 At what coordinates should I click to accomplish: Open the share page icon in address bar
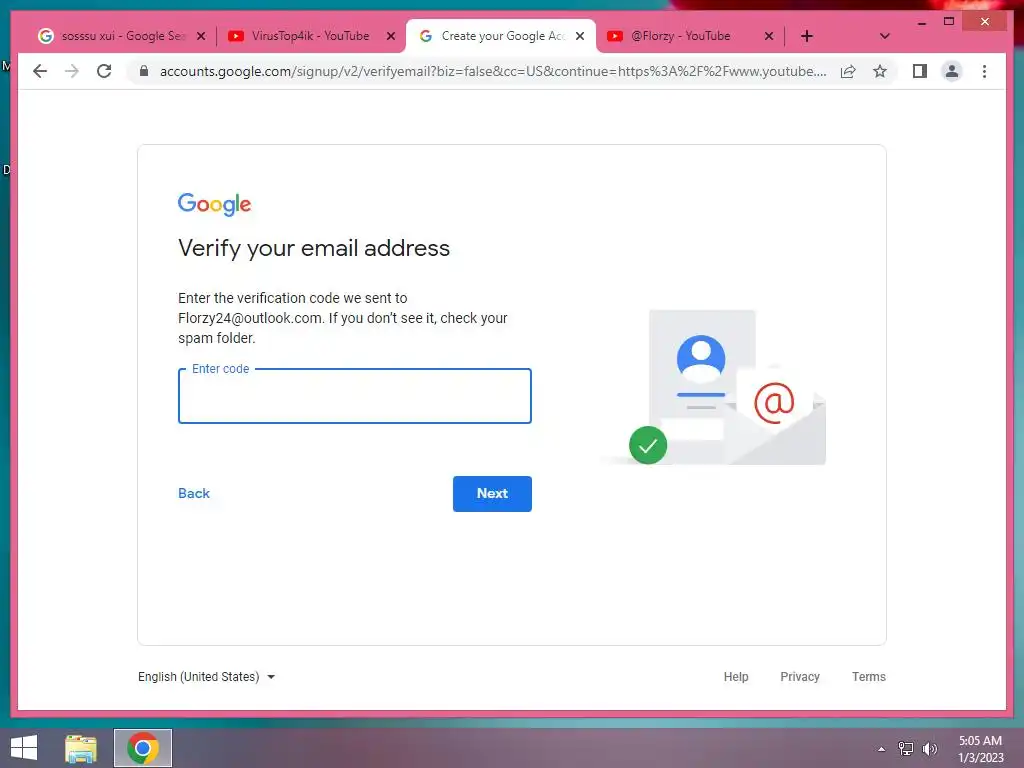[848, 71]
